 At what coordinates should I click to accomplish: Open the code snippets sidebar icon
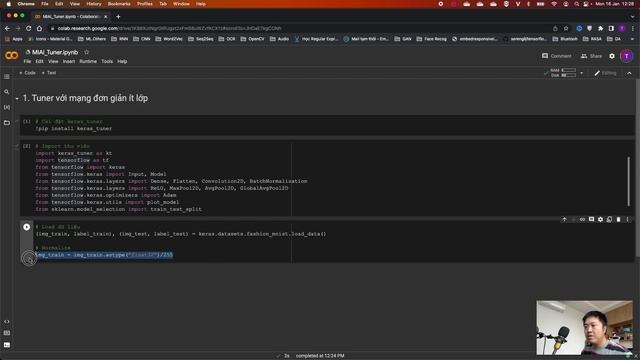click(7, 322)
